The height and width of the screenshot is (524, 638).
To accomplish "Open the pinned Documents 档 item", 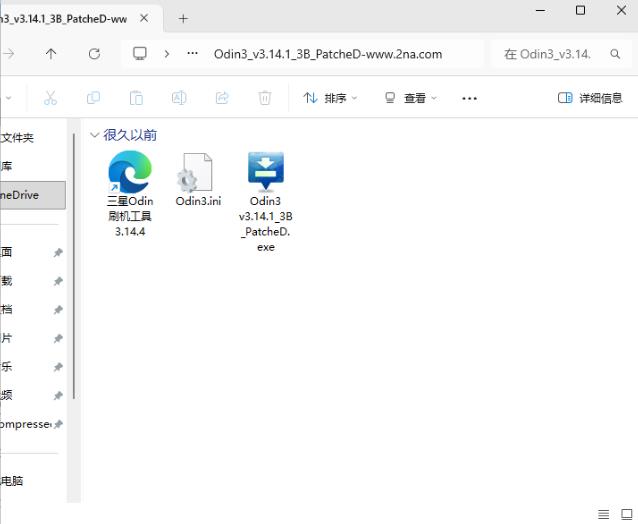I will (x=7, y=309).
